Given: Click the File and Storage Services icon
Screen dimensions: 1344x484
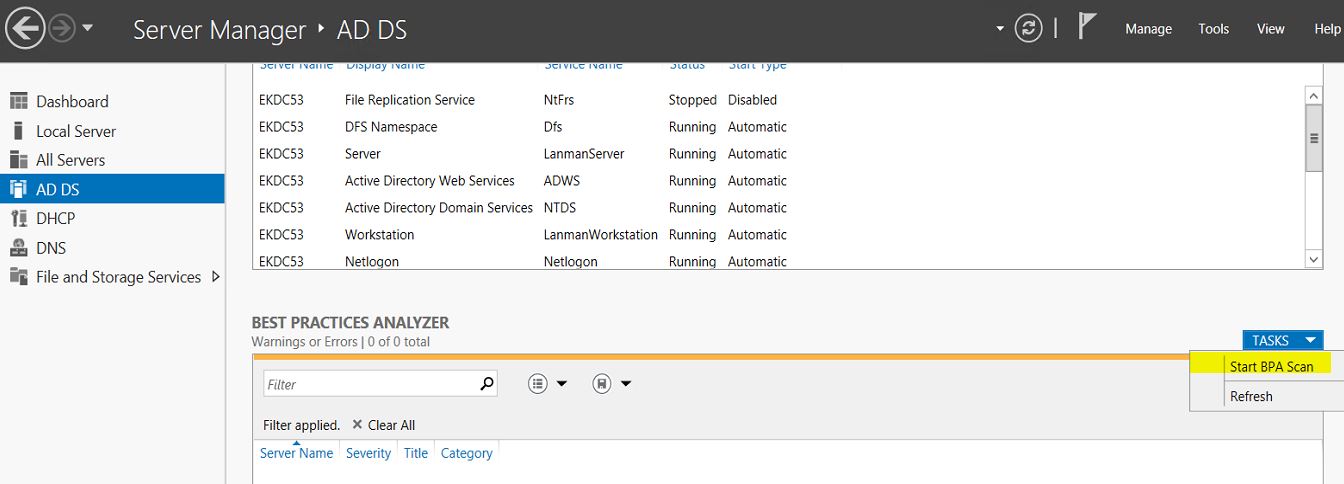Looking at the screenshot, I should [x=18, y=277].
